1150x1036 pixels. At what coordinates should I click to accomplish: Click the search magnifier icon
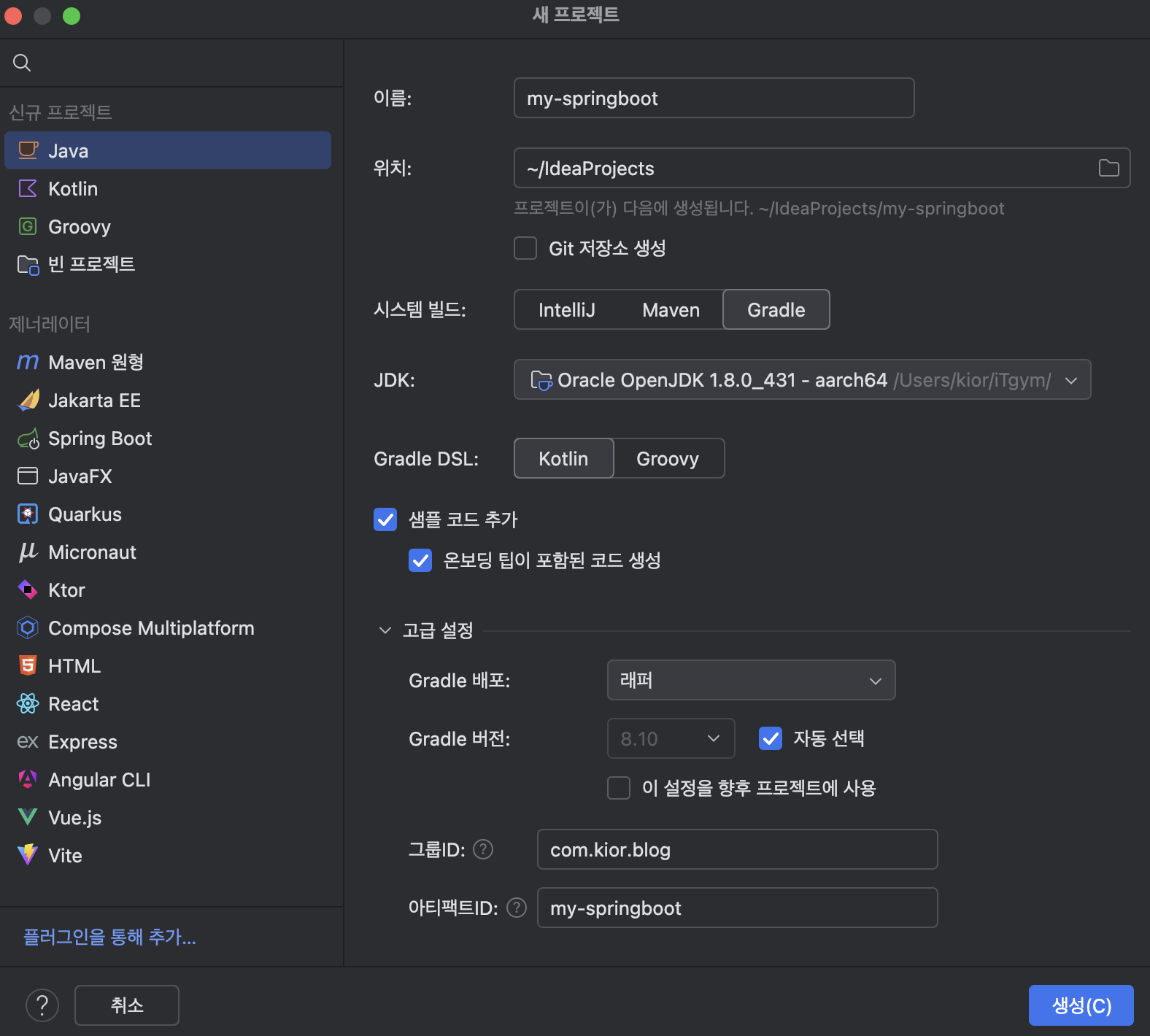(x=22, y=63)
